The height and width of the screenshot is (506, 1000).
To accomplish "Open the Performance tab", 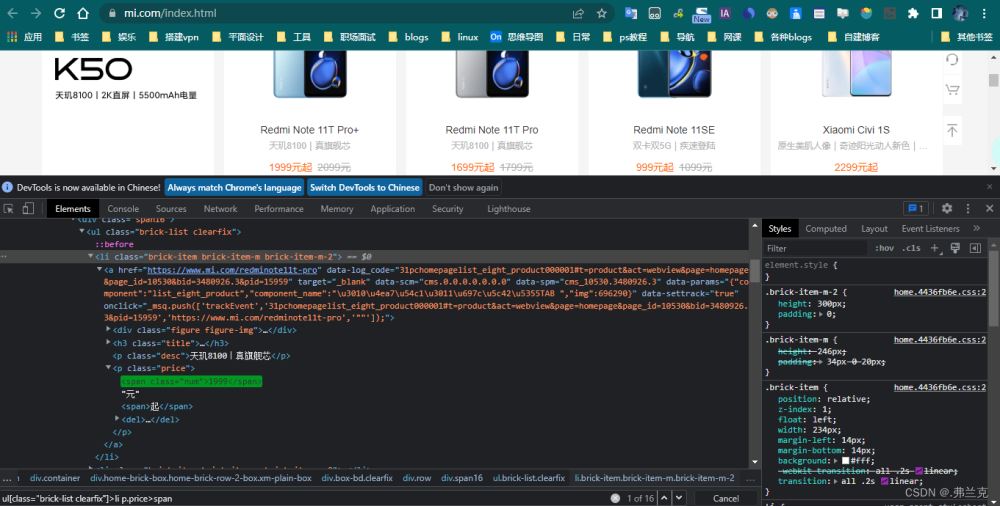I will (x=279, y=209).
